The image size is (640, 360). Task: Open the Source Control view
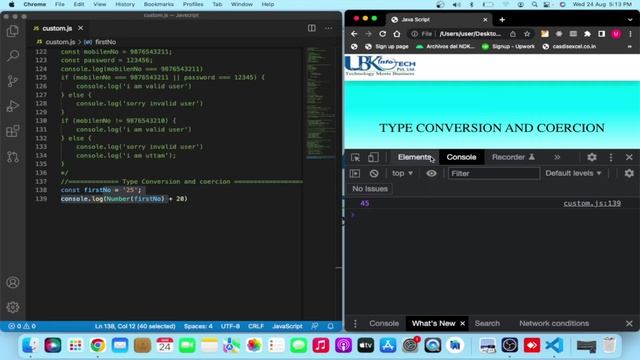tap(13, 81)
